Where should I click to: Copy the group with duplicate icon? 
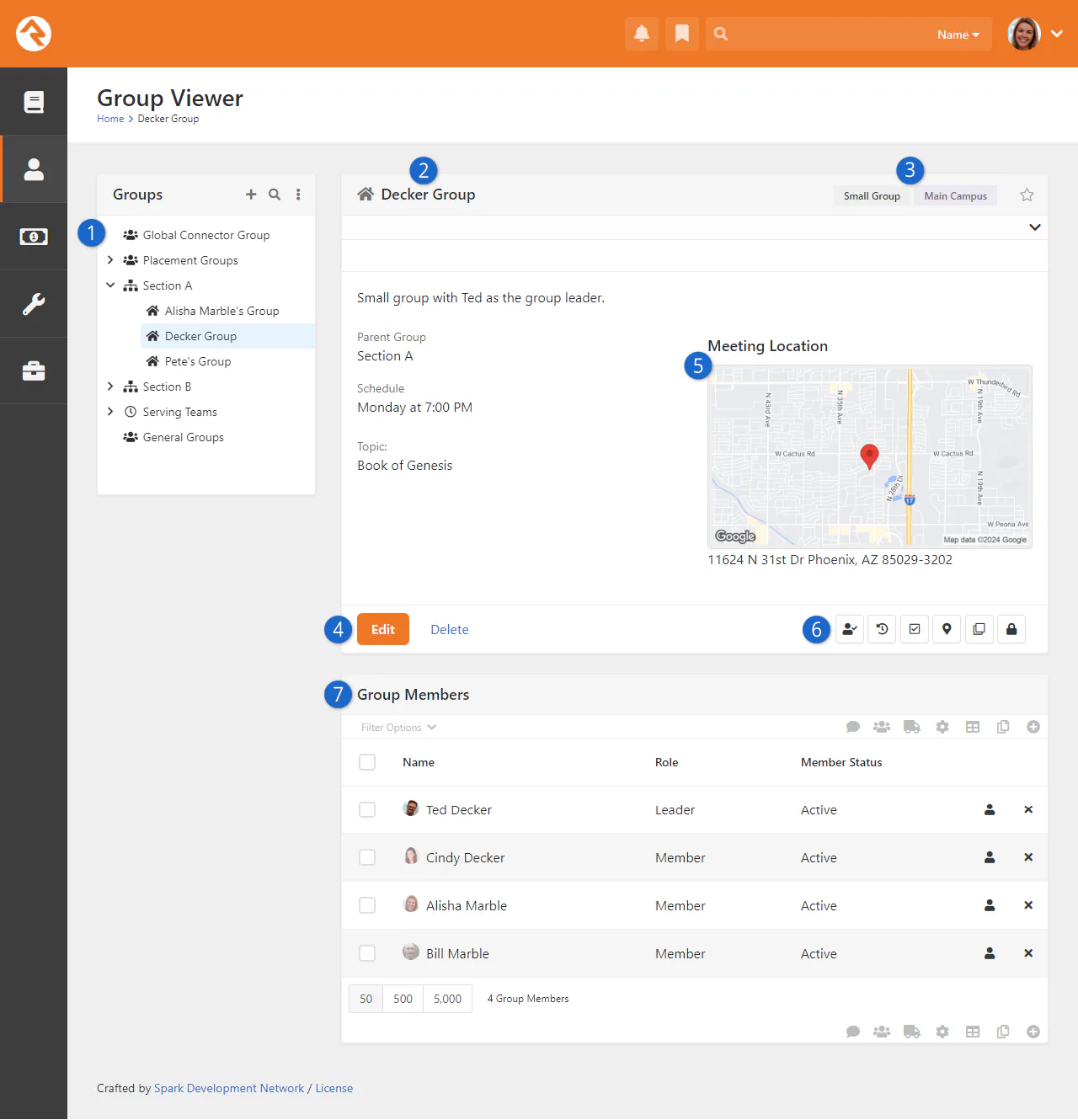tap(979, 629)
